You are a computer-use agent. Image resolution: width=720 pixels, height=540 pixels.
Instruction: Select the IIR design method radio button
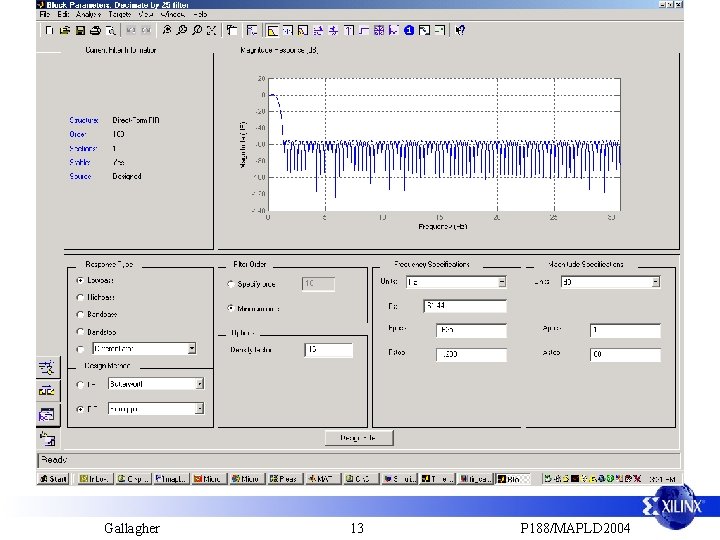click(x=80, y=383)
